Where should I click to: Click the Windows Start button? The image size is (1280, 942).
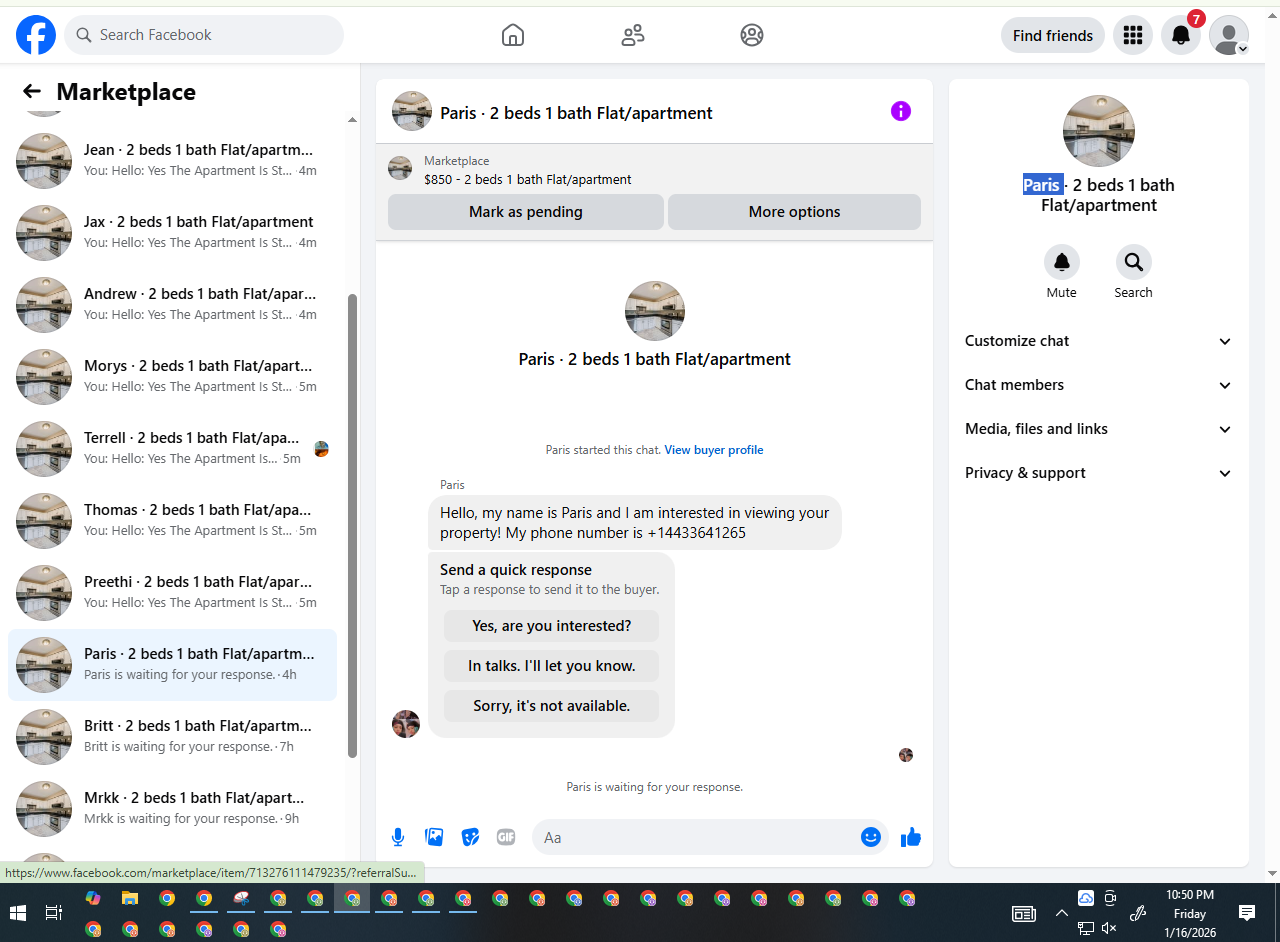point(18,913)
